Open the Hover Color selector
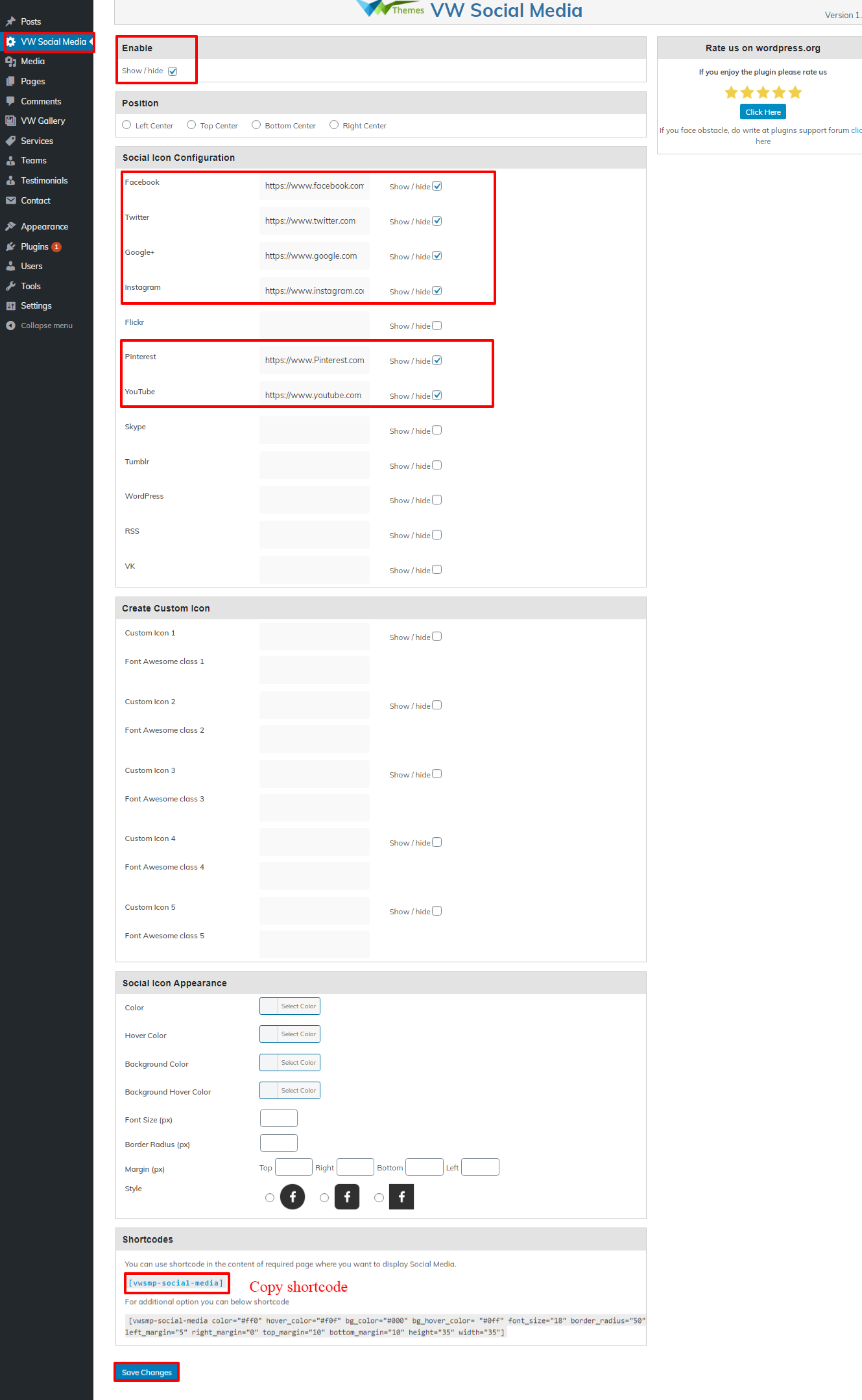Screen dimensions: 862x1400 [x=290, y=1034]
